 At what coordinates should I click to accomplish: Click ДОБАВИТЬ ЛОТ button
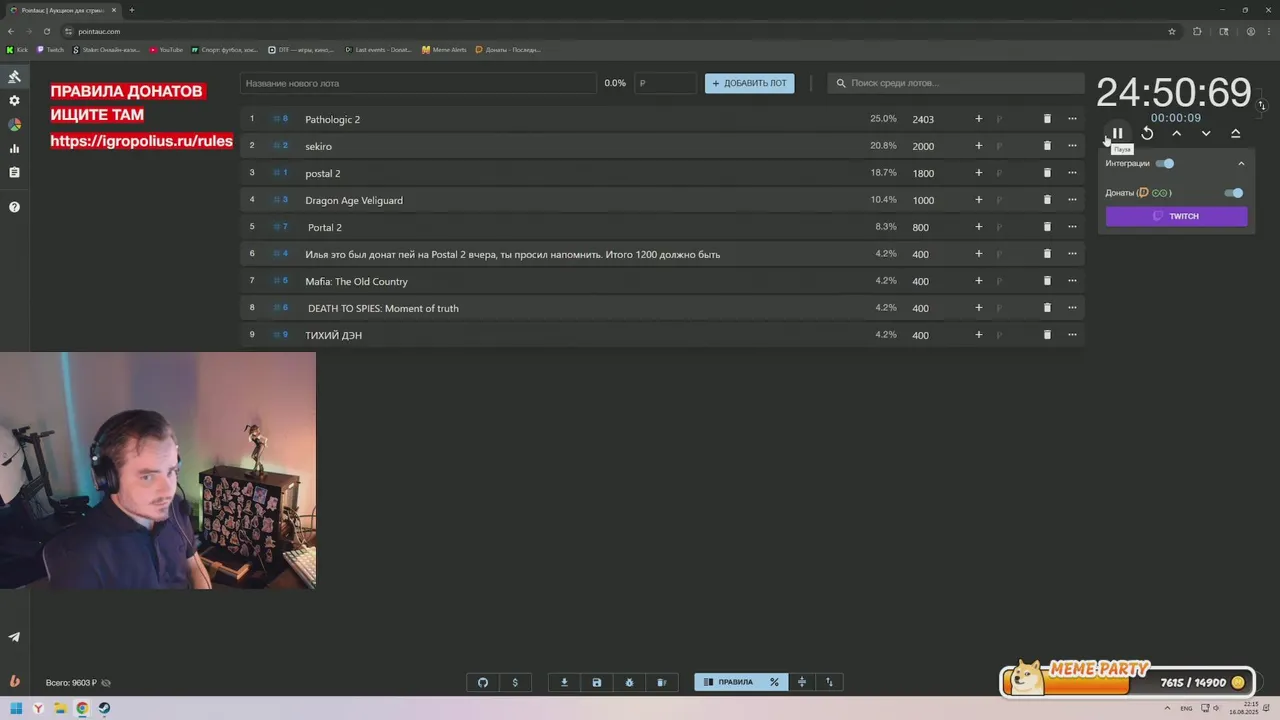tap(749, 83)
